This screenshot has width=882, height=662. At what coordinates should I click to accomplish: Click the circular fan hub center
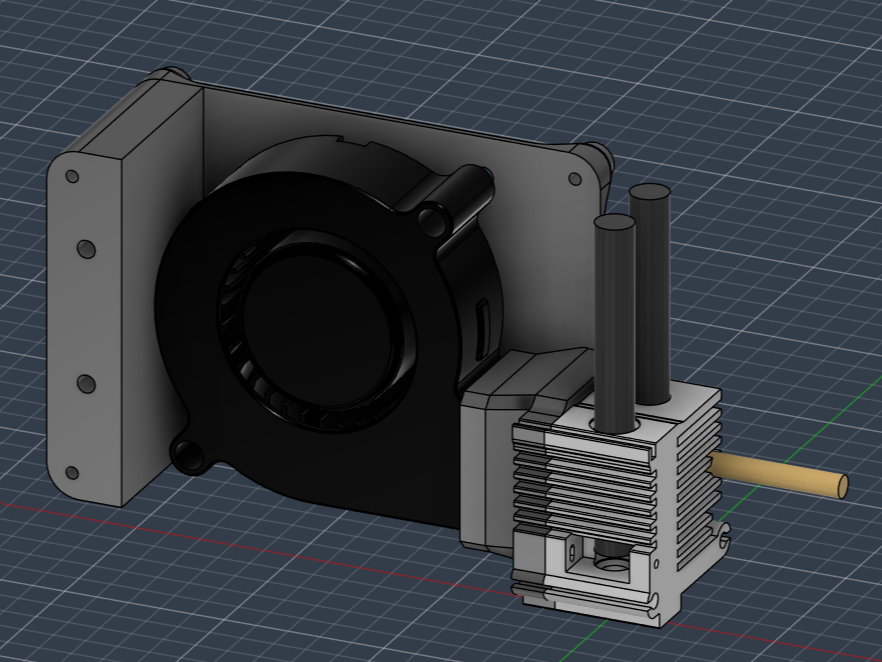[316, 330]
